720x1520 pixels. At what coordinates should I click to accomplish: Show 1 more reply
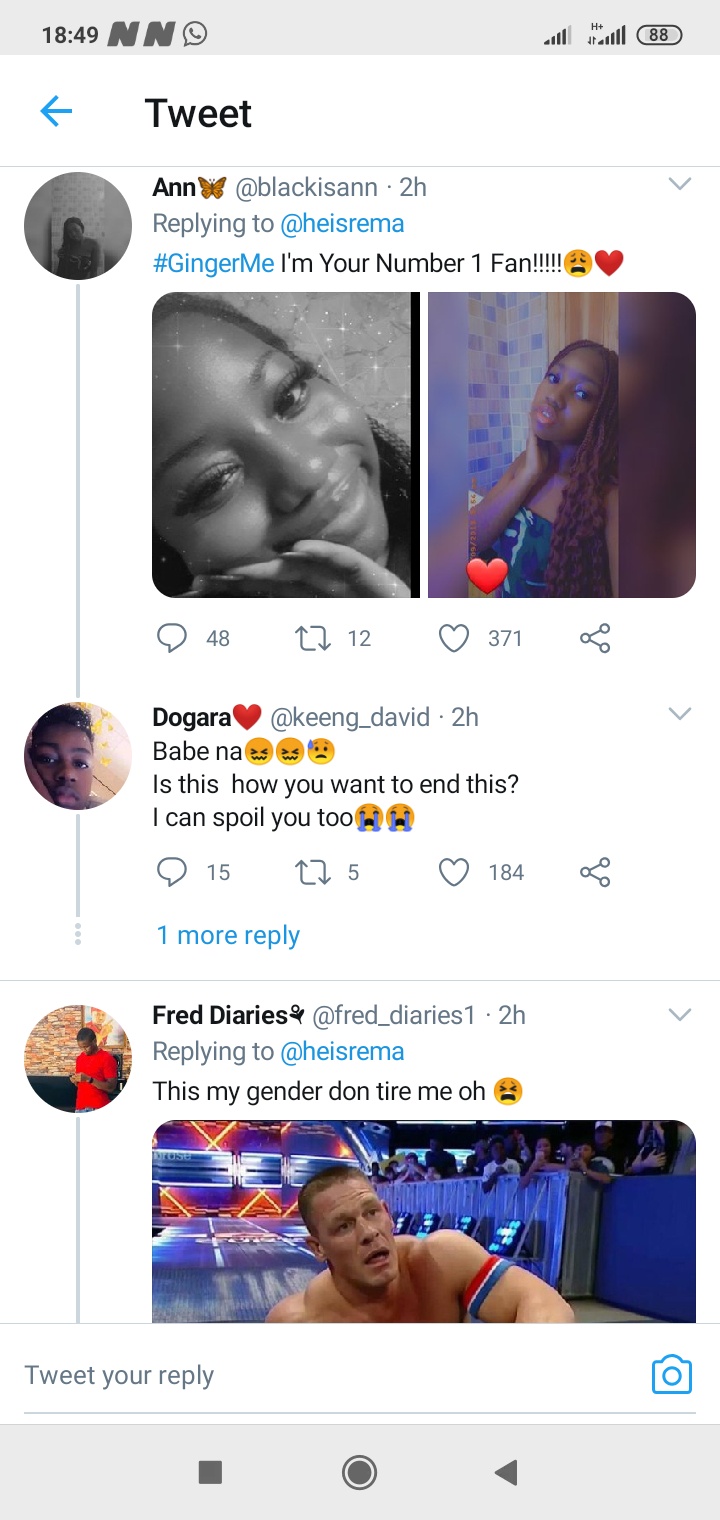[x=228, y=935]
